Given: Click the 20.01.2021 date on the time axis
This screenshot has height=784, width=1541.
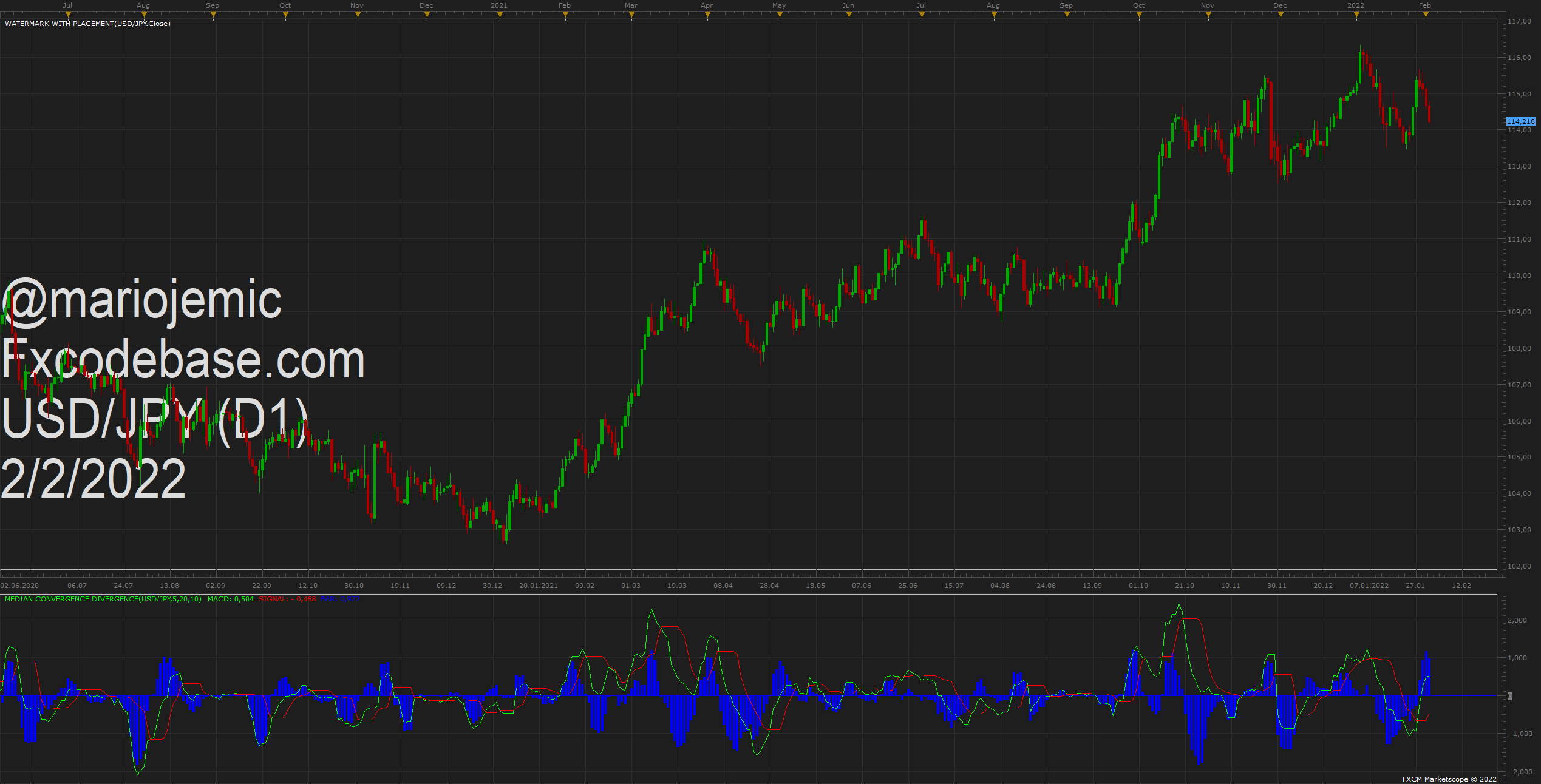Looking at the screenshot, I should click(539, 586).
